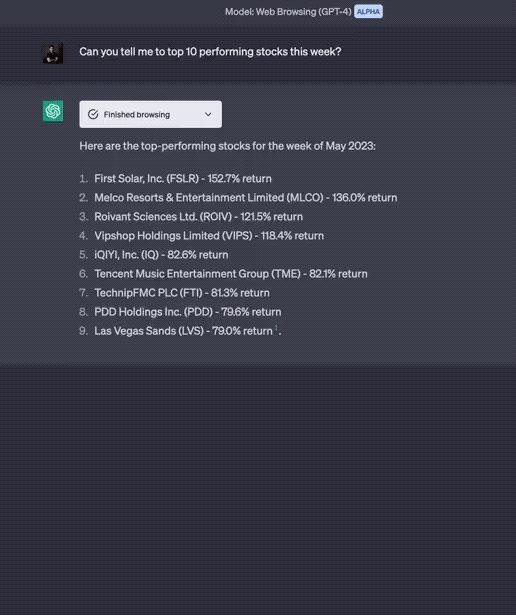Expand the Finished browsing chevron
This screenshot has width=516, height=615.
tap(208, 114)
